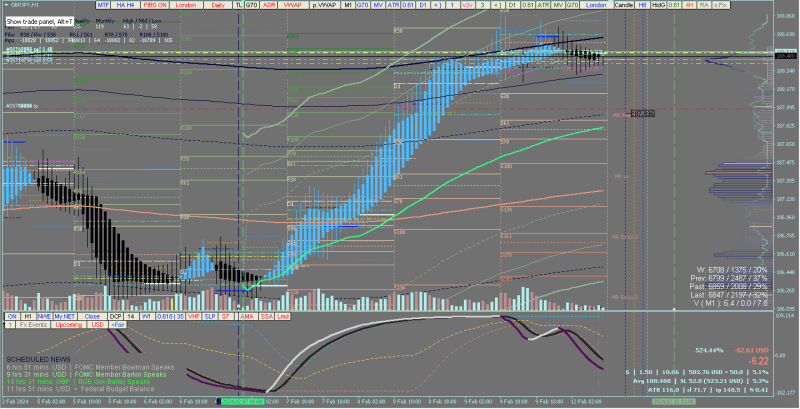The image size is (800, 409).
Task: Toggle the HidG button
Action: click(659, 5)
